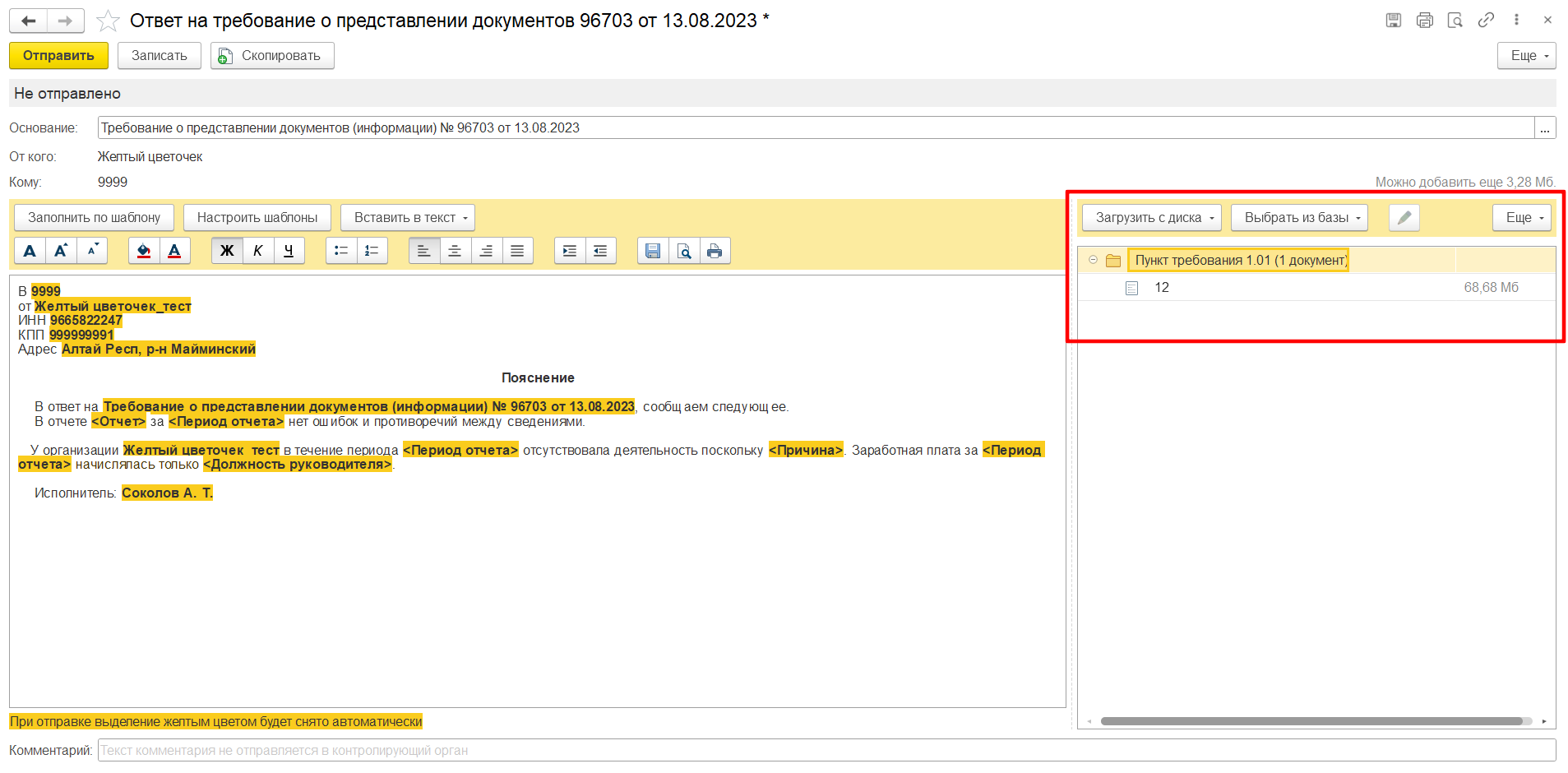This screenshot has width=1568, height=773.
Task: Click the Отправить button
Action: coord(58,56)
